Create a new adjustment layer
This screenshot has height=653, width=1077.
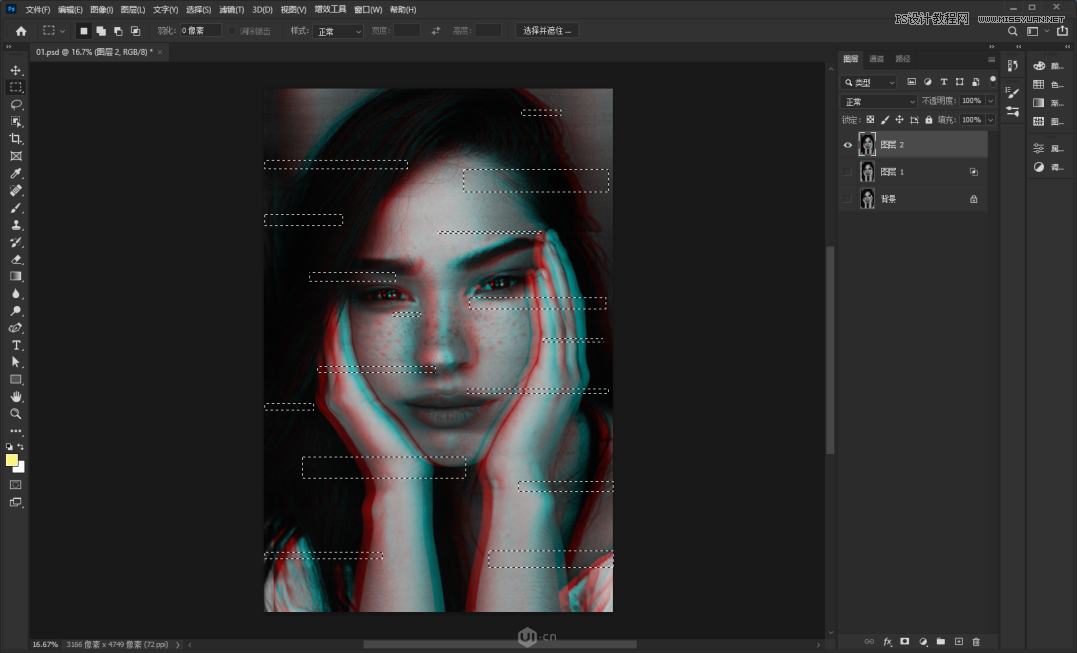[923, 641]
